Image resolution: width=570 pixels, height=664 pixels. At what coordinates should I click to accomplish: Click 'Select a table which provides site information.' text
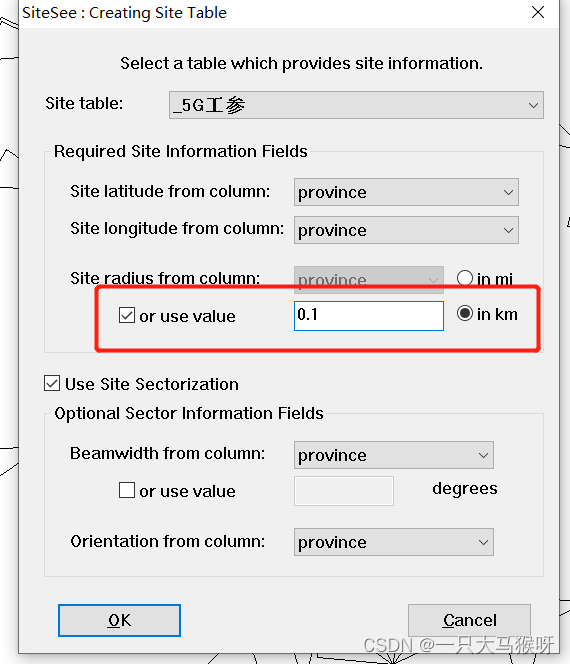pos(301,64)
